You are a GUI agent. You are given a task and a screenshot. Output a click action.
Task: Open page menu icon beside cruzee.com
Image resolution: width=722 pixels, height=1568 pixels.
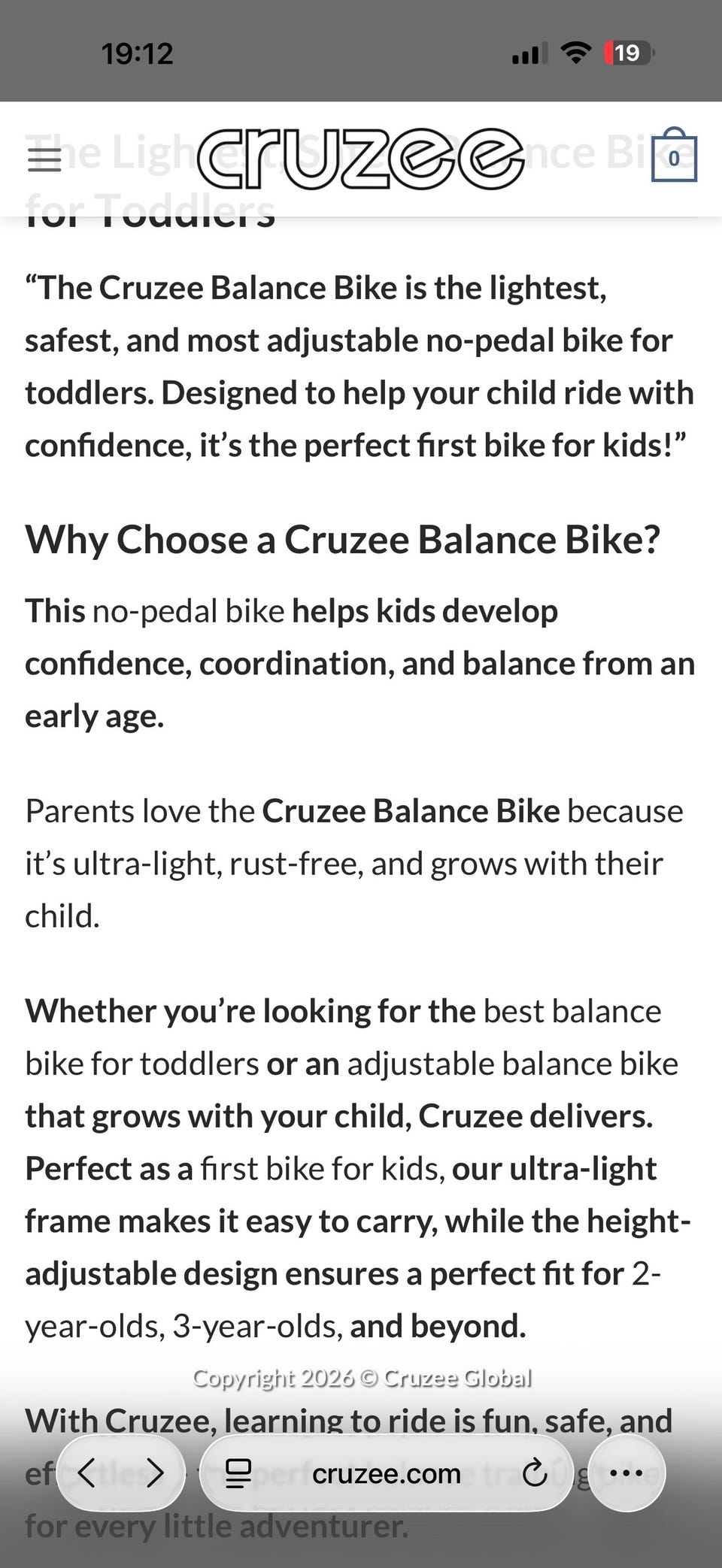[x=238, y=1473]
